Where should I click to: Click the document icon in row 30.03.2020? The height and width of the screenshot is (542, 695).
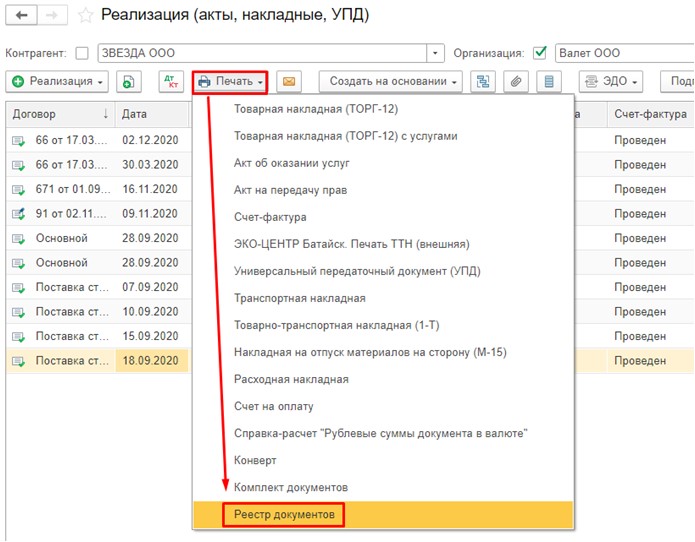pyautogui.click(x=19, y=165)
